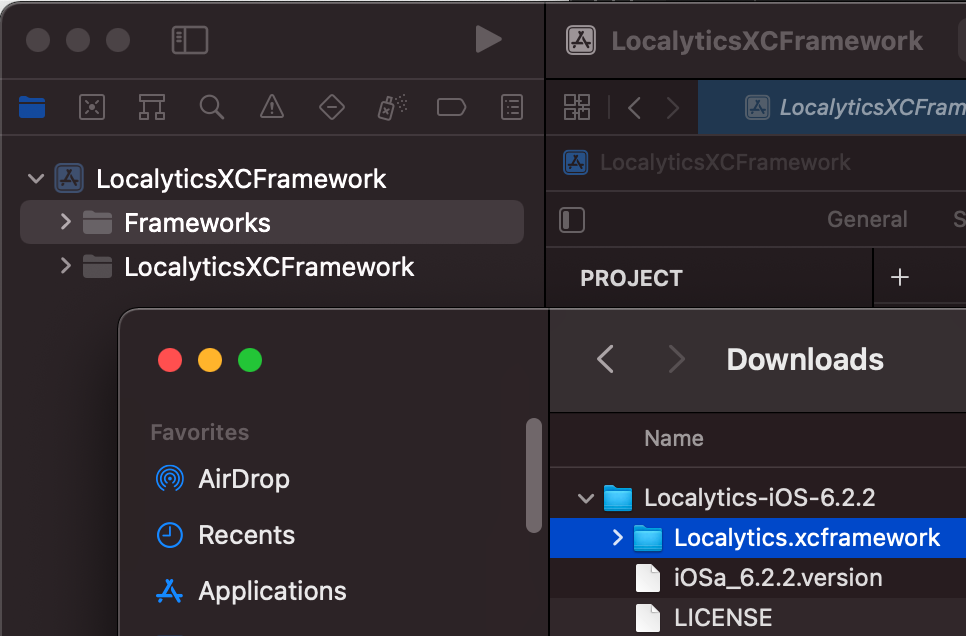Expand the Frameworks group

[66, 222]
